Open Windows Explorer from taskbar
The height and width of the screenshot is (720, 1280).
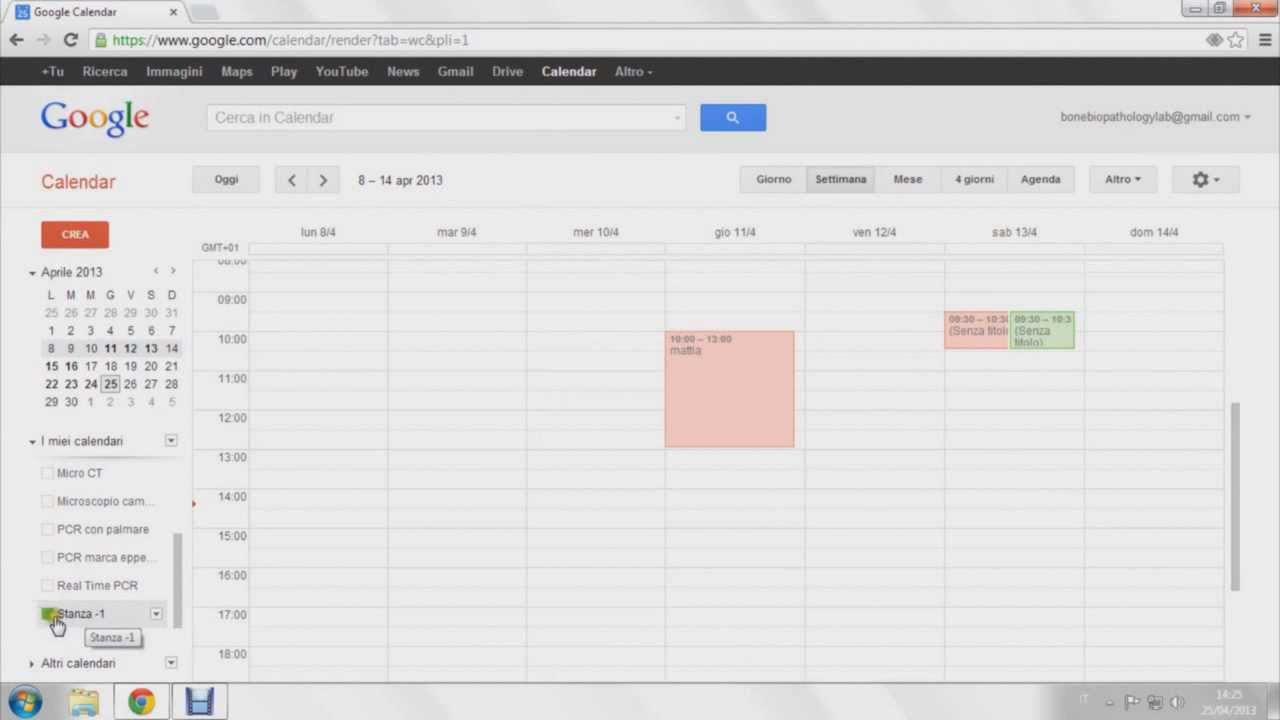pyautogui.click(x=84, y=701)
